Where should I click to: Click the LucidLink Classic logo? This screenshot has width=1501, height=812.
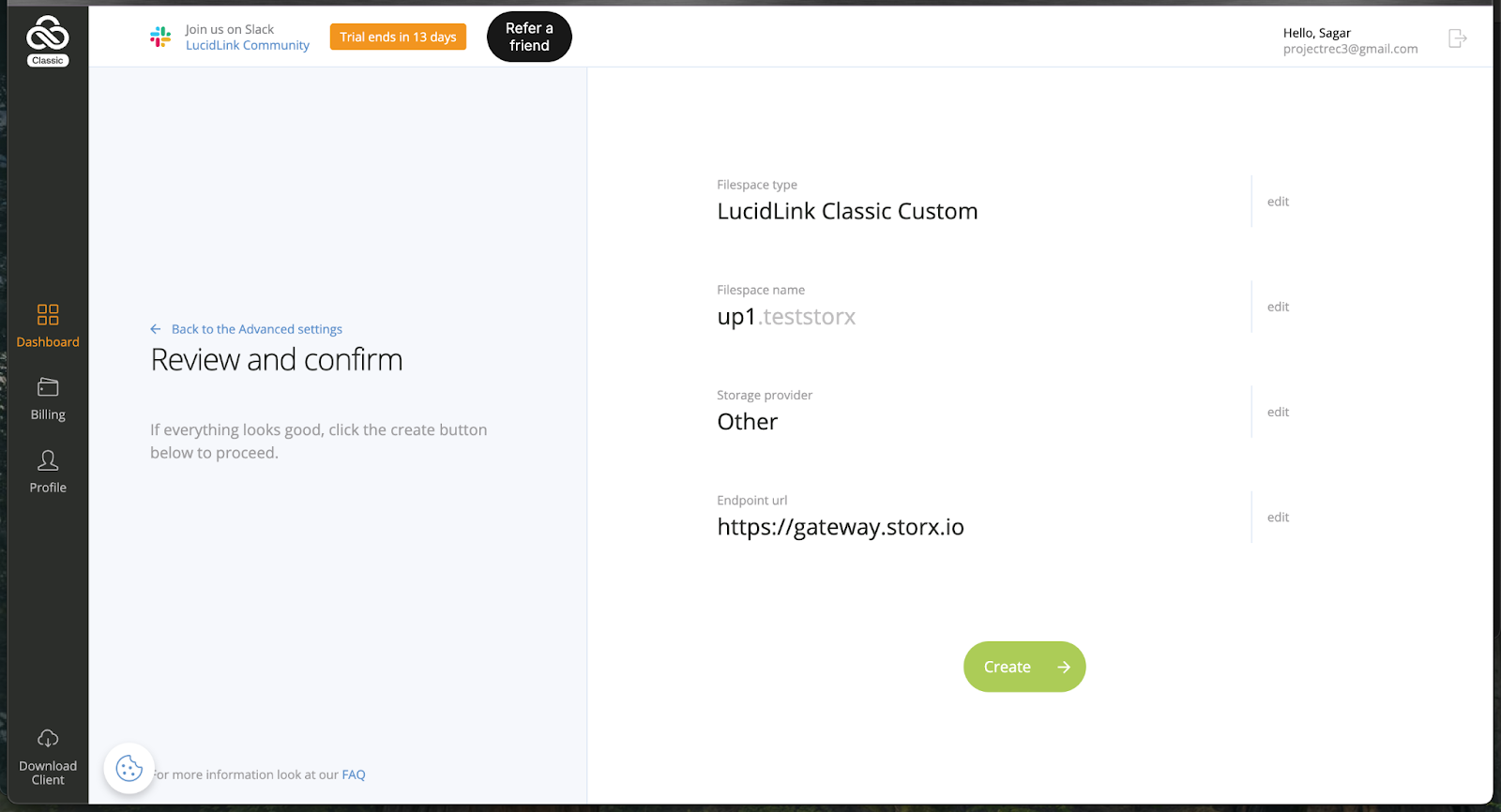point(47,40)
